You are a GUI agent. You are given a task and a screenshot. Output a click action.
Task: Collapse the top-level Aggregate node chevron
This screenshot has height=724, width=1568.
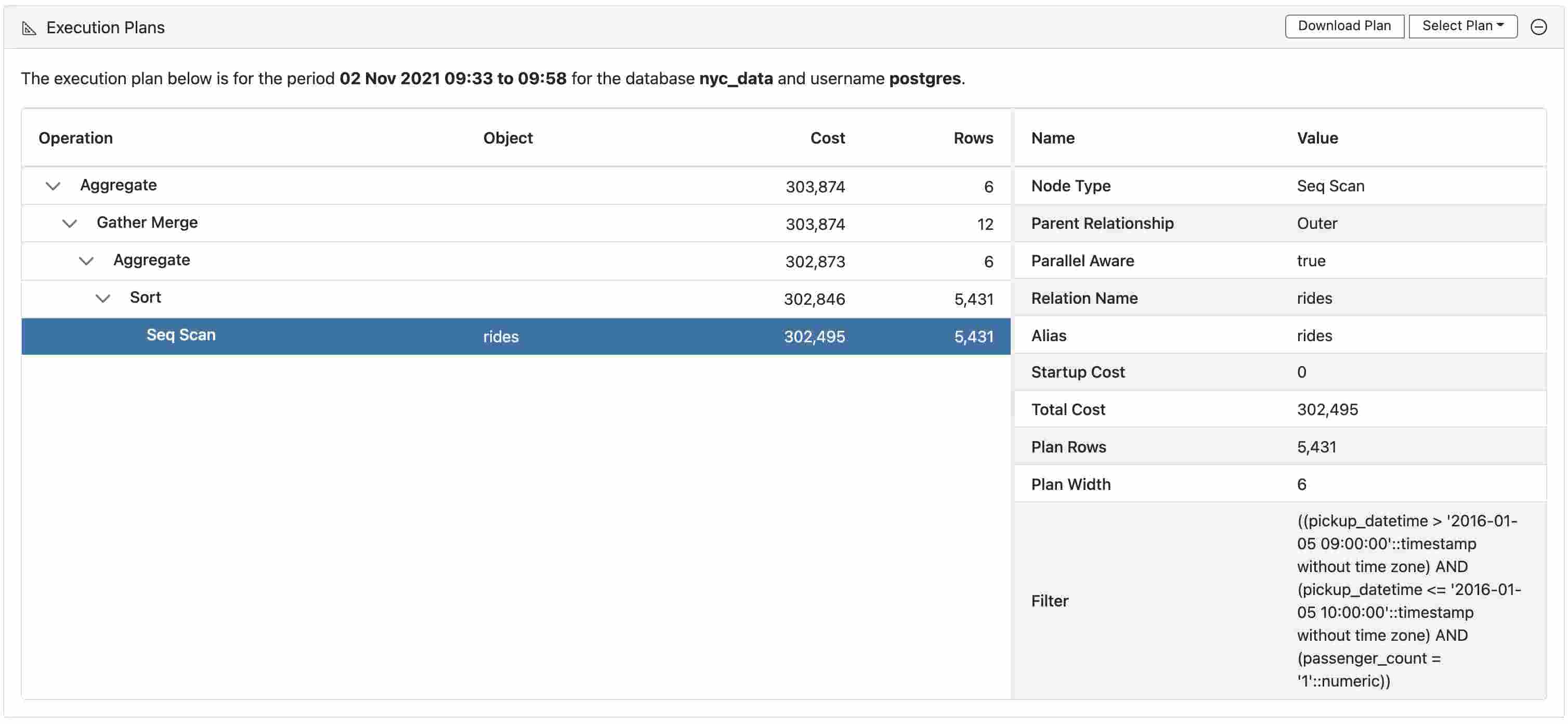(53, 186)
